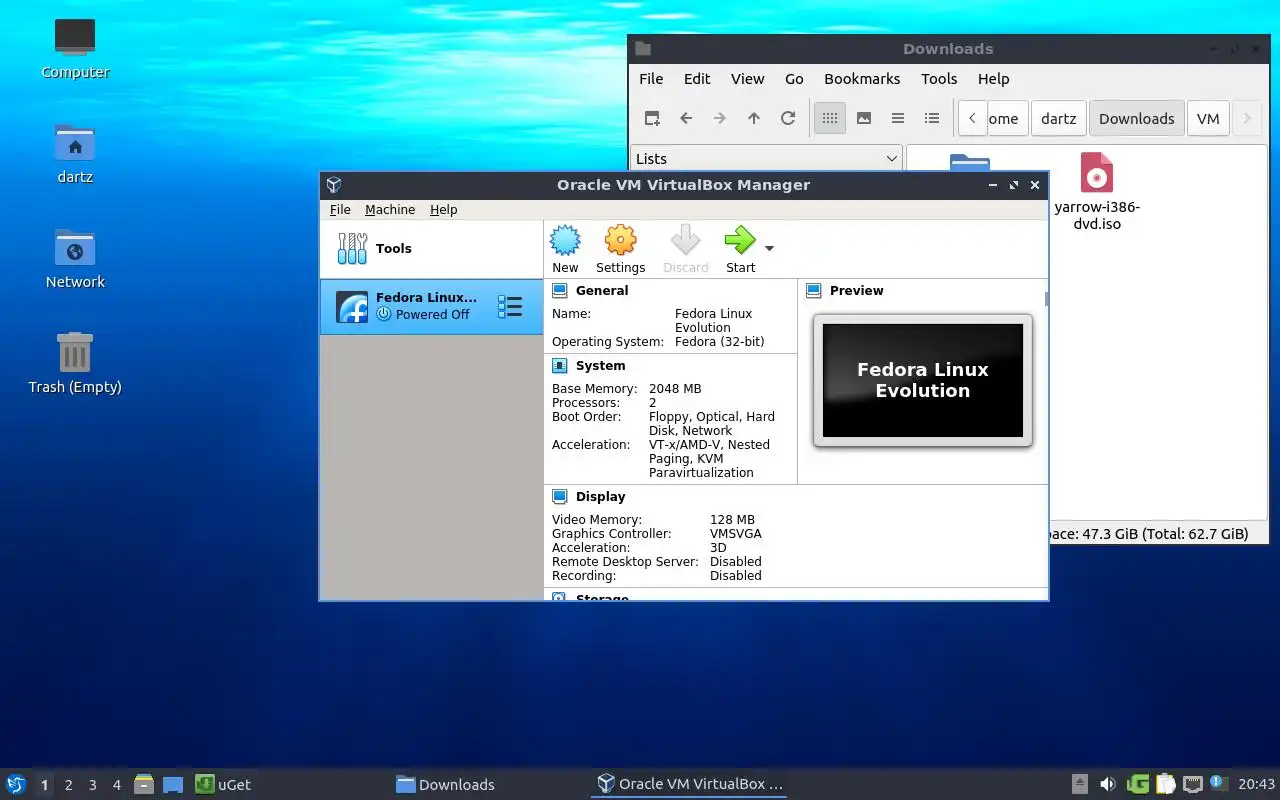The height and width of the screenshot is (800, 1280).
Task: Open the Help menu in Downloads window
Action: click(x=993, y=79)
